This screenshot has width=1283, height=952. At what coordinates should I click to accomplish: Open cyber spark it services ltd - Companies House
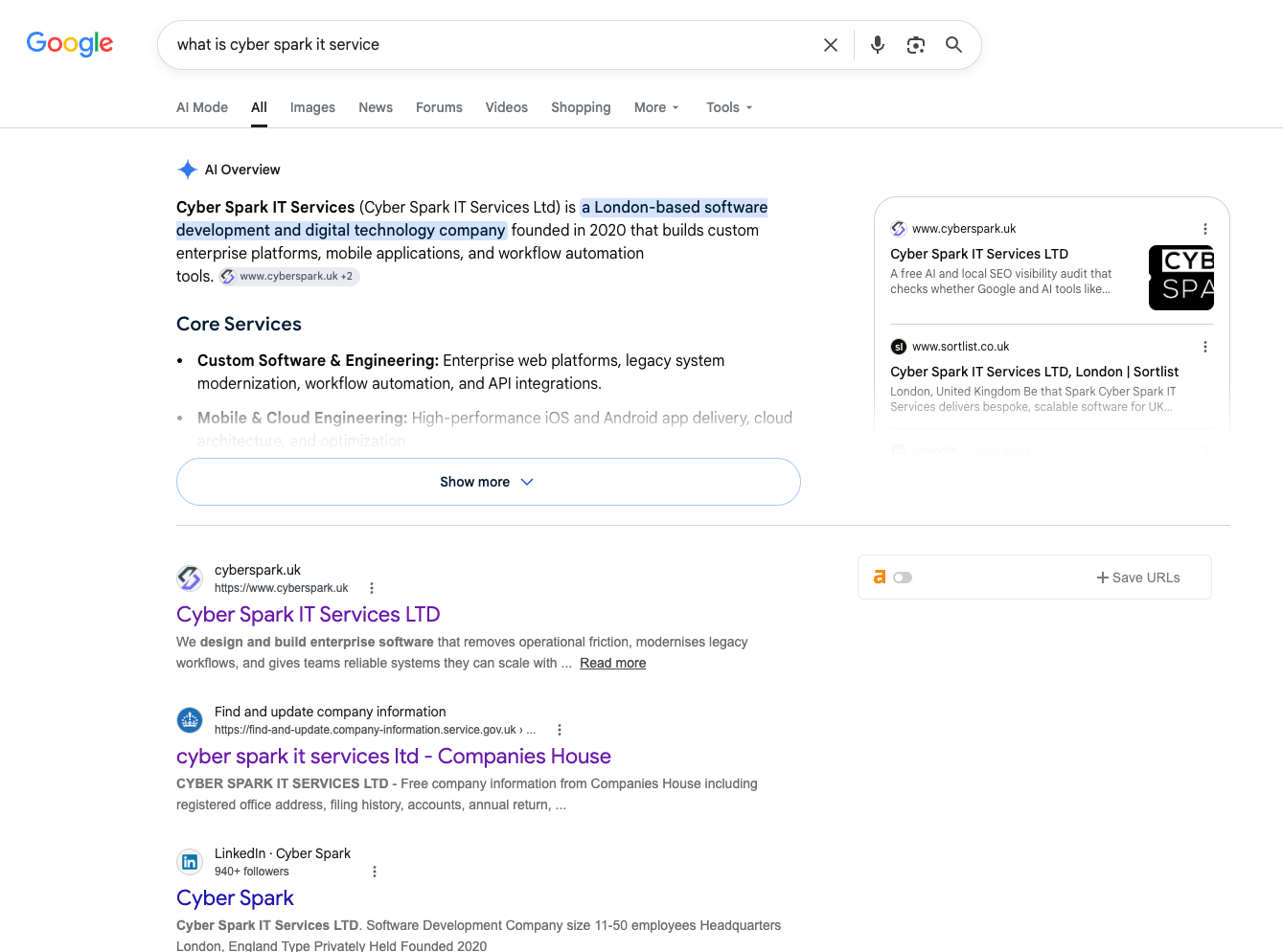coord(394,757)
